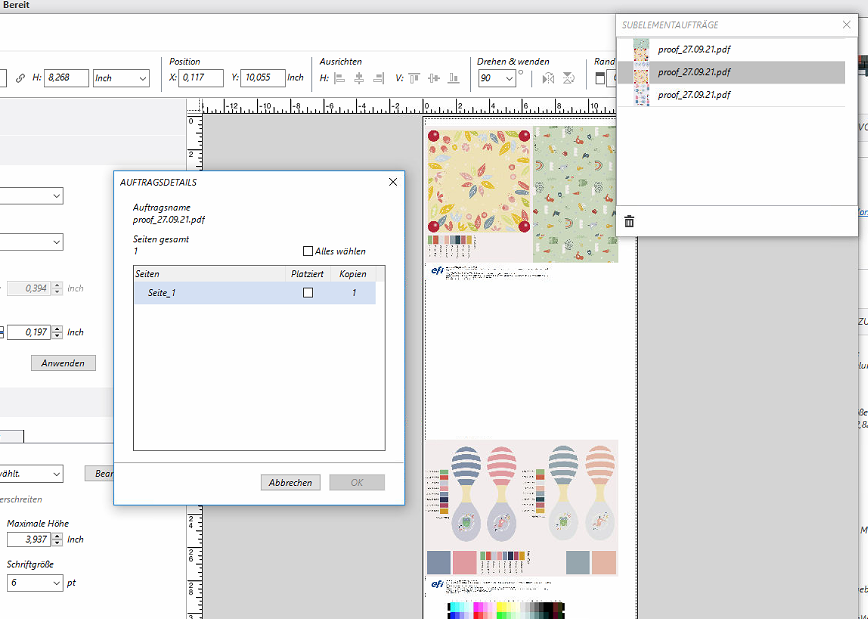Align selection to right edge icon

[378, 78]
